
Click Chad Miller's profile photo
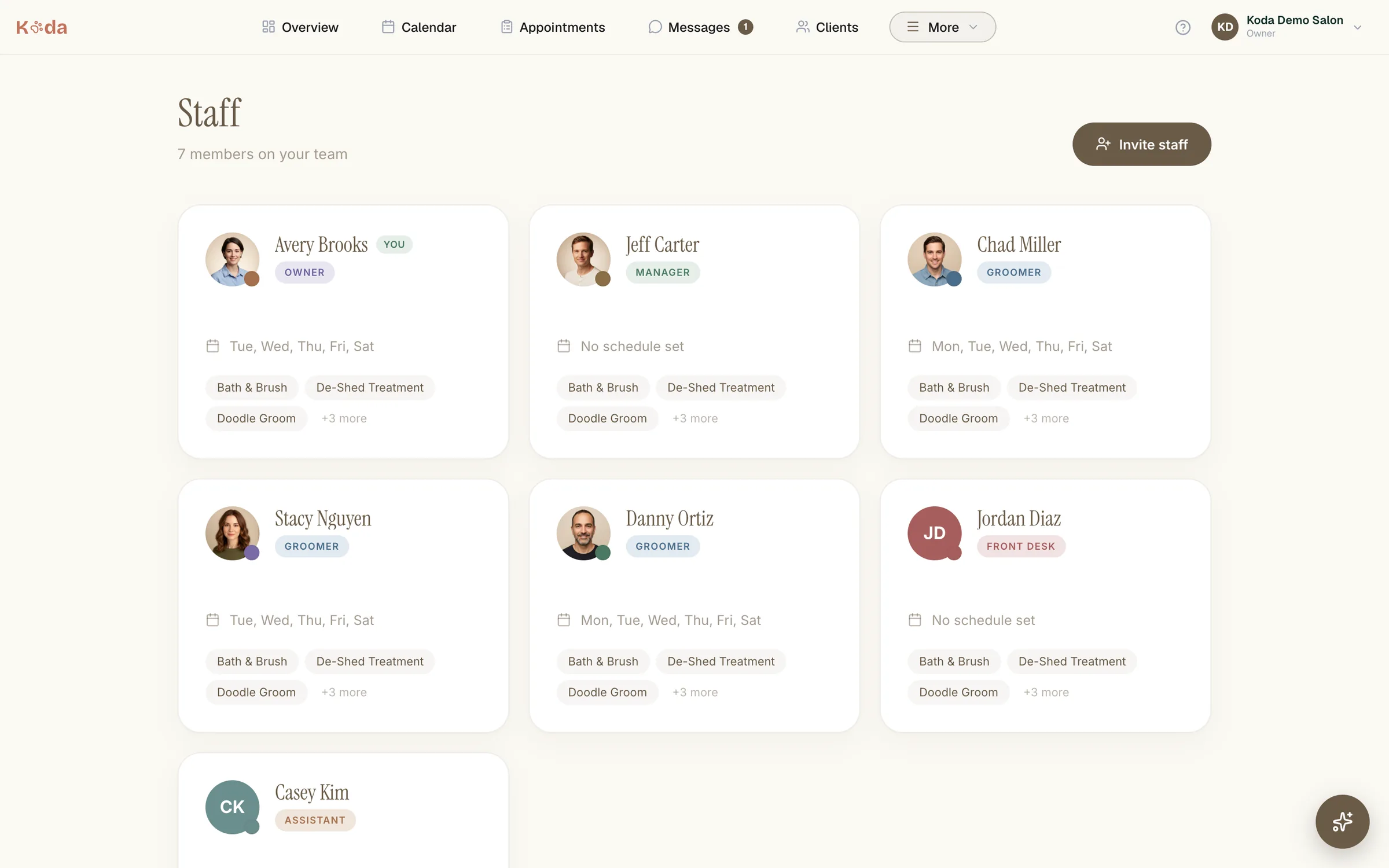(x=934, y=259)
